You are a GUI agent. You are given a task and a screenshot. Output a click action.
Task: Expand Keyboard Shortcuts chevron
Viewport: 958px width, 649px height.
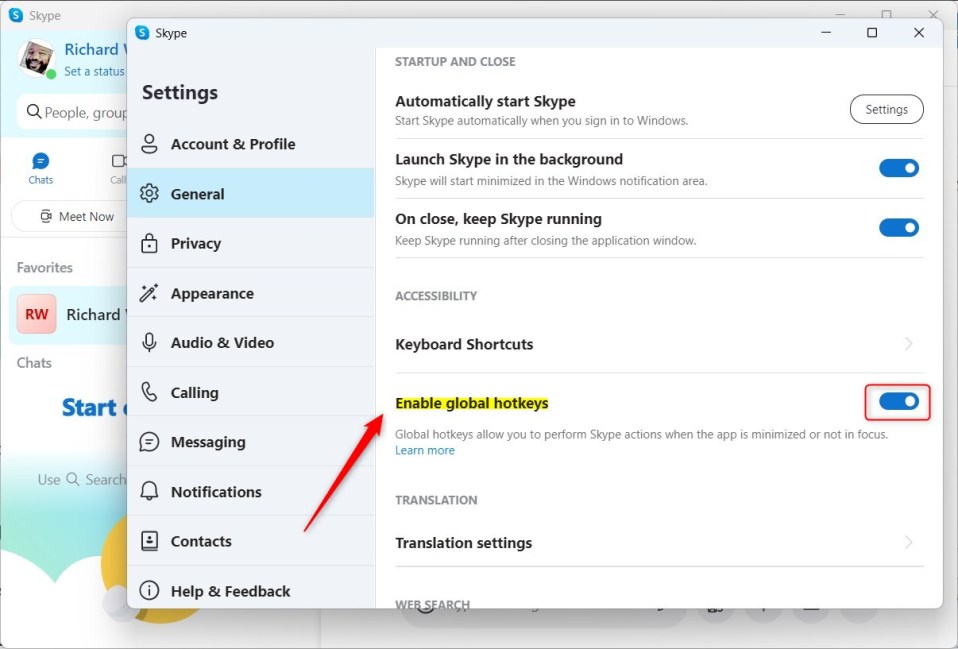click(909, 343)
